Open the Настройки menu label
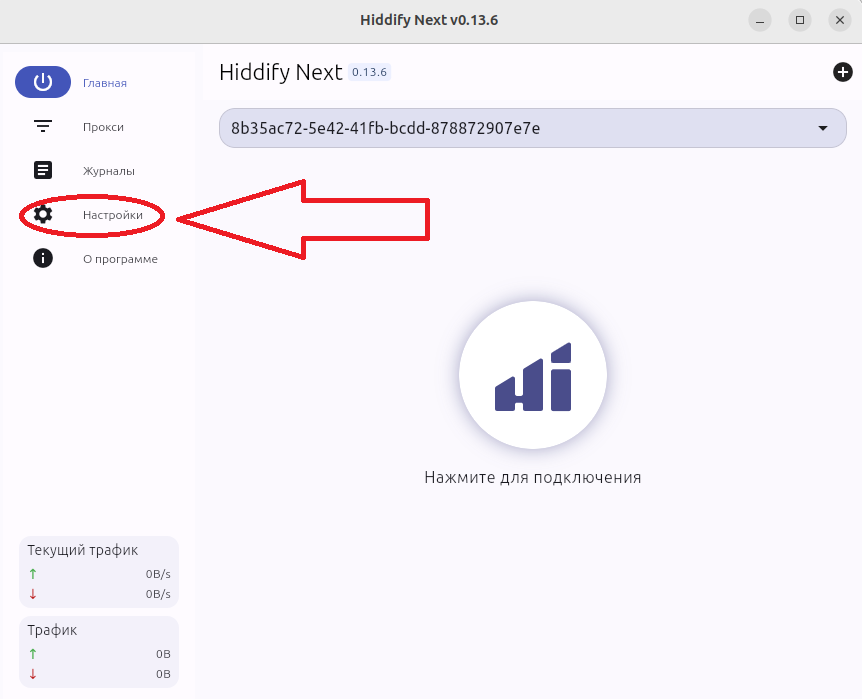The width and height of the screenshot is (862, 699). 113,215
